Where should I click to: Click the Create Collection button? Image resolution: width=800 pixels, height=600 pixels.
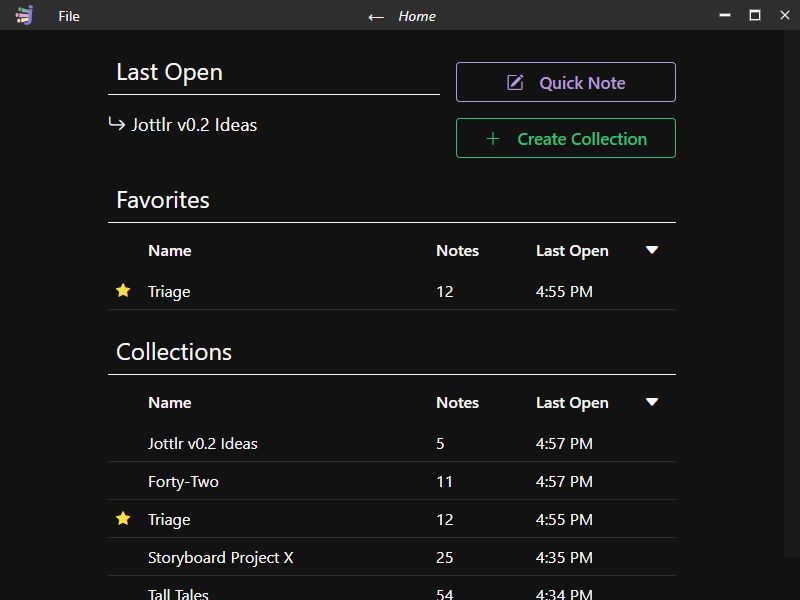pos(566,137)
